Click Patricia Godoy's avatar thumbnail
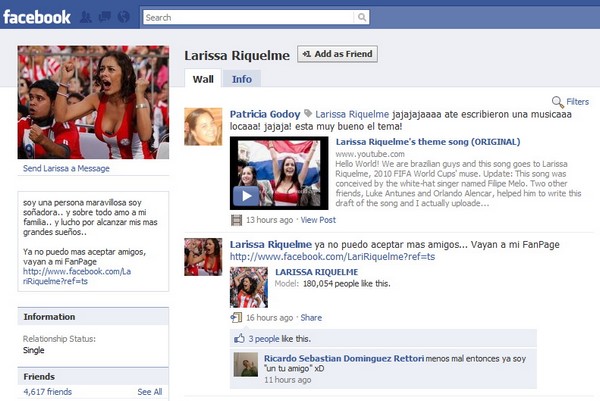The width and height of the screenshot is (600, 401). click(x=203, y=127)
